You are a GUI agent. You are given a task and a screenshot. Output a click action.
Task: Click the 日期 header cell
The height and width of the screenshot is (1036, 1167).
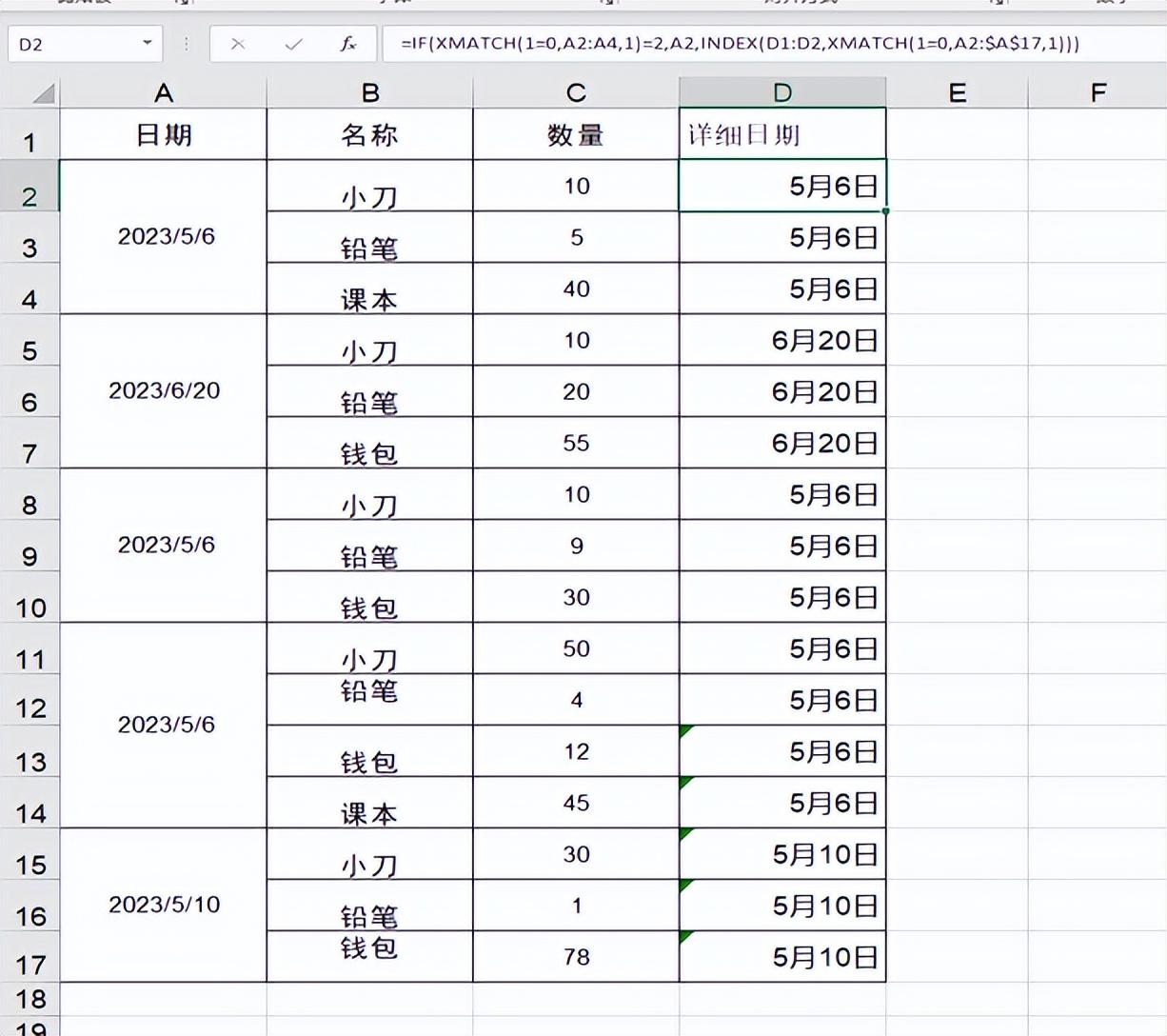[164, 134]
